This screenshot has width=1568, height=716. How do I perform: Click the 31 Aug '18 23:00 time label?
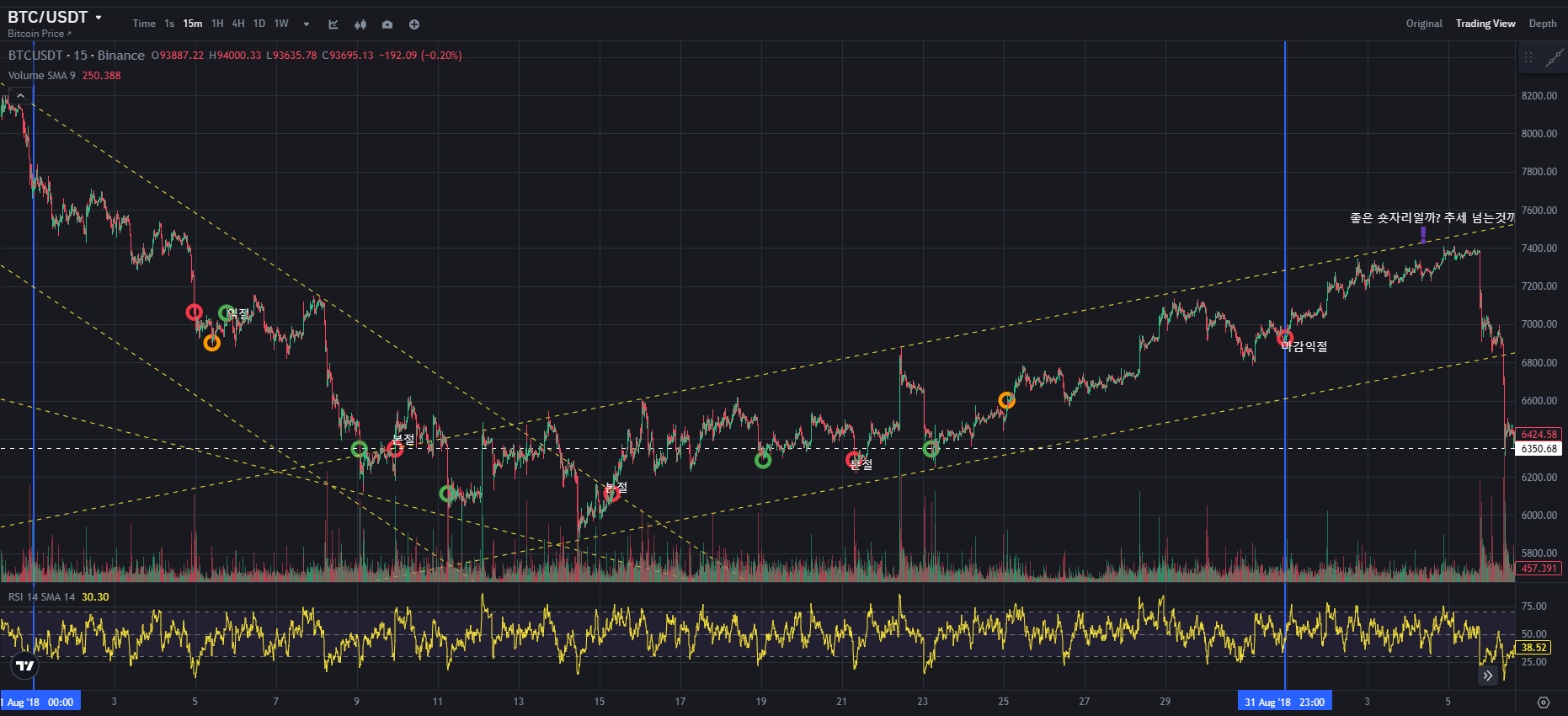1284,702
